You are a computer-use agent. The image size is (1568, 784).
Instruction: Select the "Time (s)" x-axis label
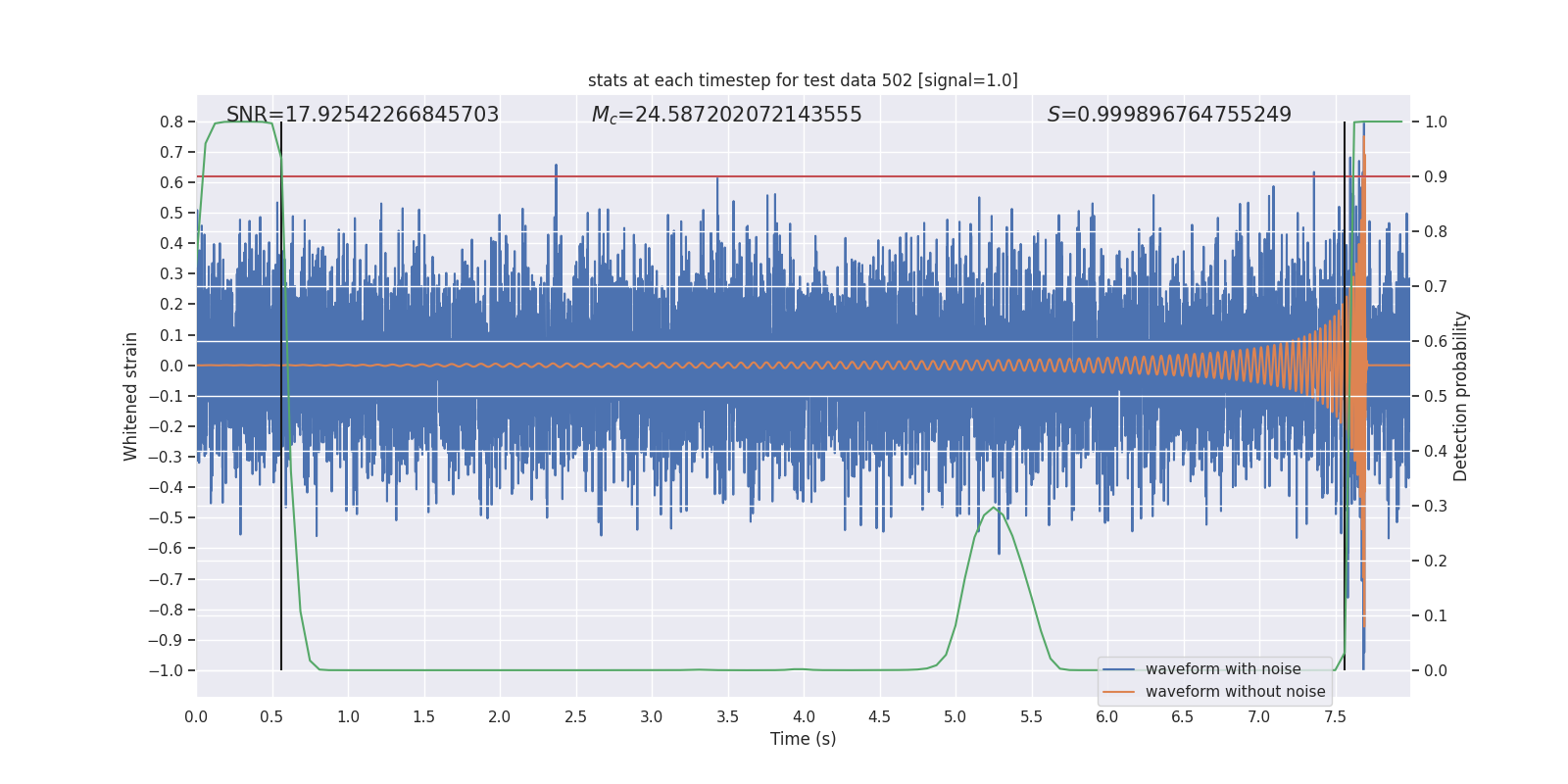803,739
